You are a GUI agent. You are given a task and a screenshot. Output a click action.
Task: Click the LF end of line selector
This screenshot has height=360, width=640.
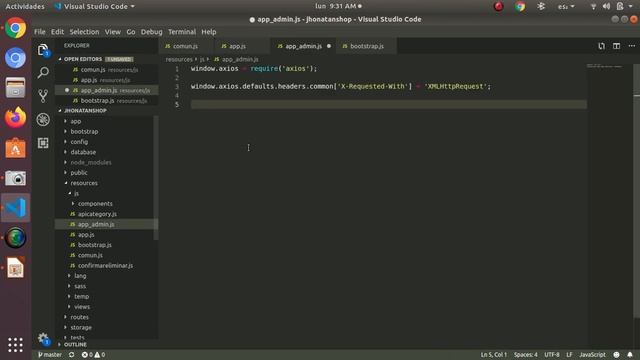tap(569, 355)
